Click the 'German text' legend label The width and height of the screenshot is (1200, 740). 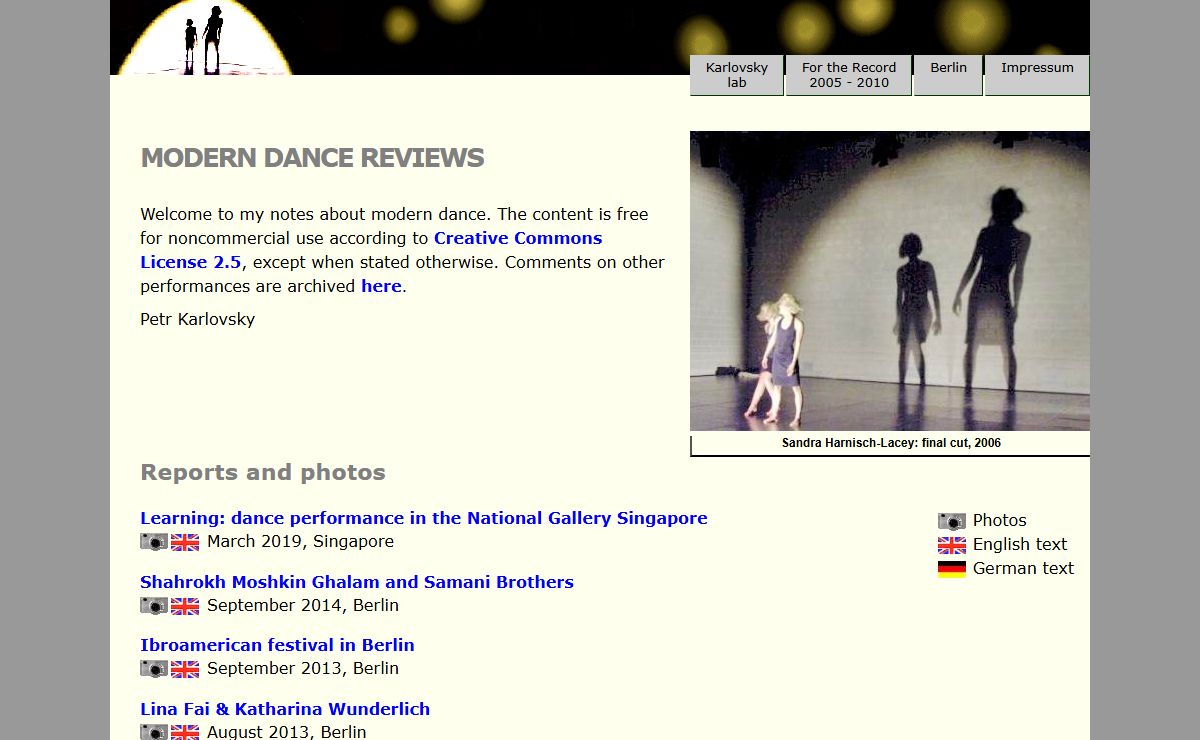coord(1023,569)
